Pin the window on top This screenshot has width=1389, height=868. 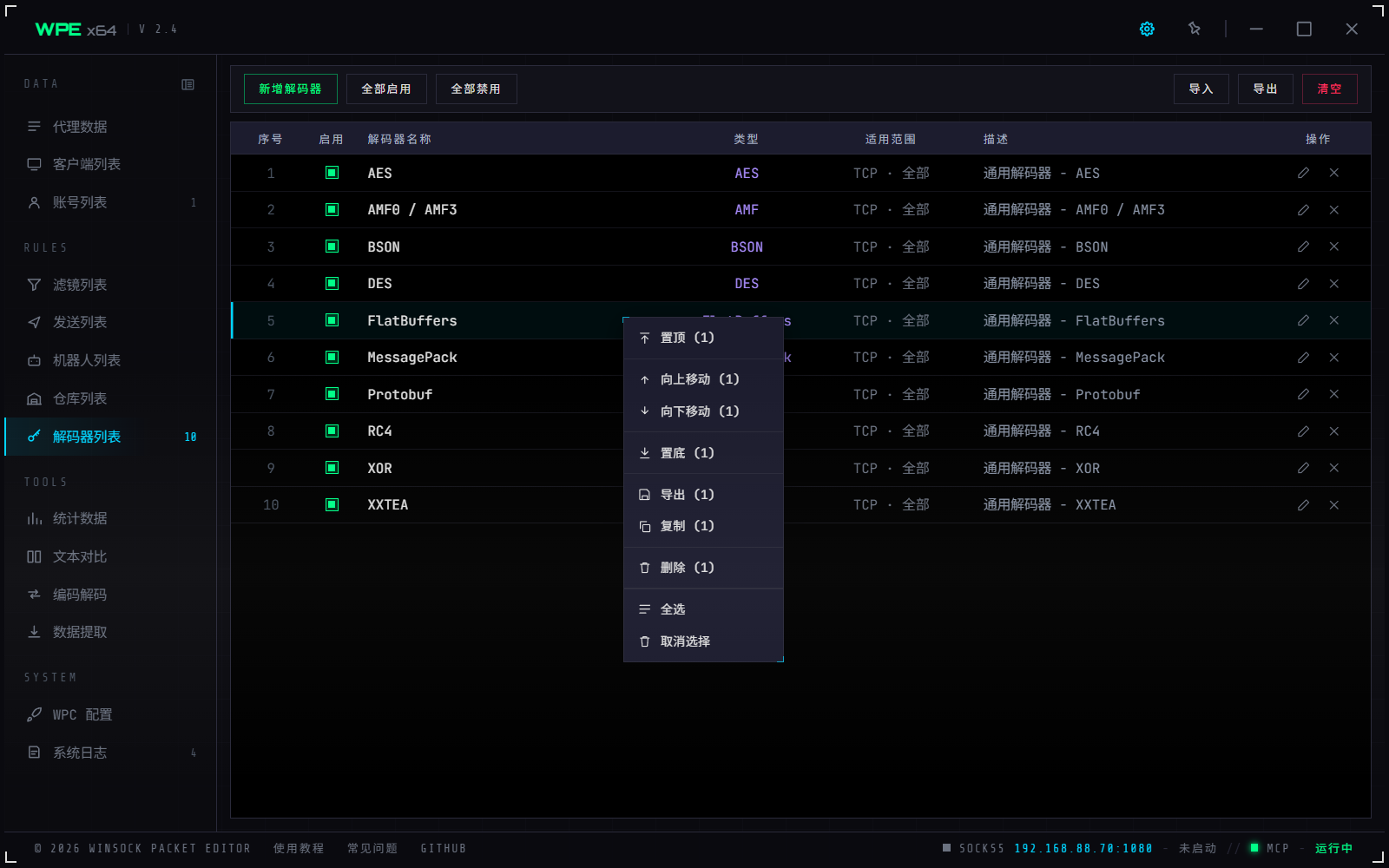tap(1195, 29)
